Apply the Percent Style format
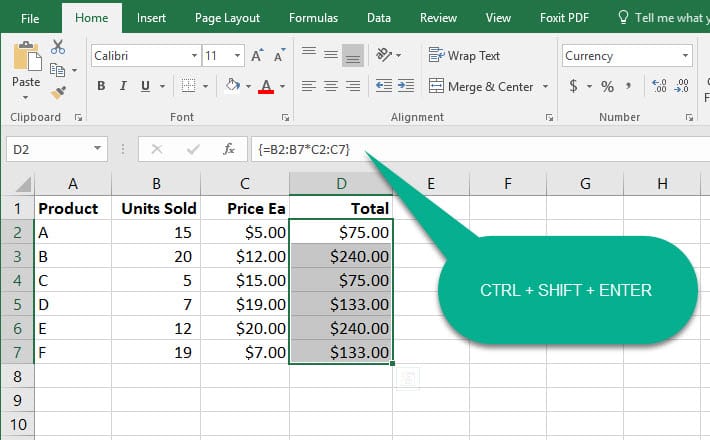710x440 pixels. coord(607,87)
